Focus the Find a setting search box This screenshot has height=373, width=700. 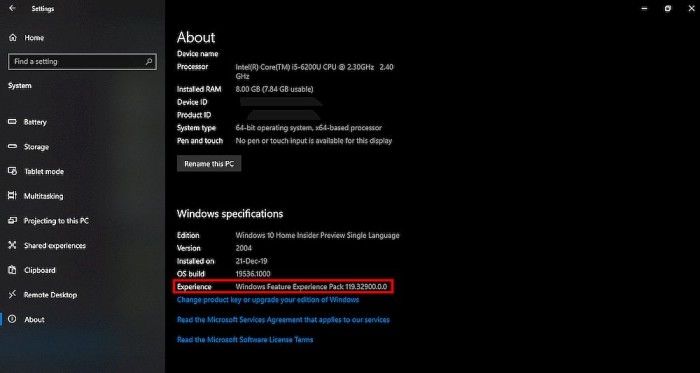click(82, 62)
